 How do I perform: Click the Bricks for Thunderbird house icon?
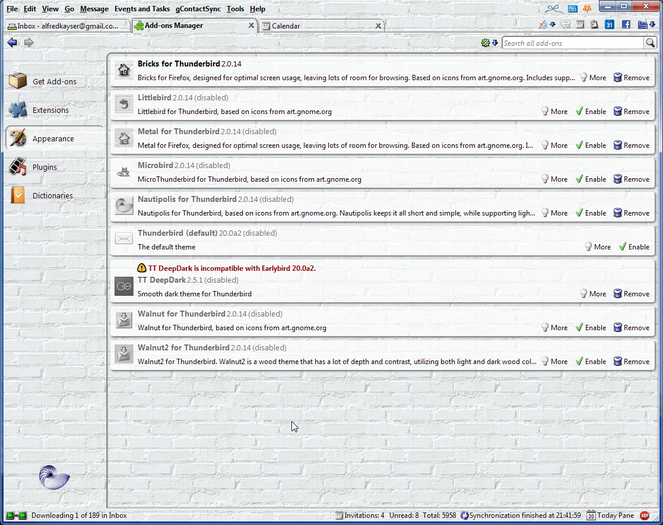coord(124,70)
